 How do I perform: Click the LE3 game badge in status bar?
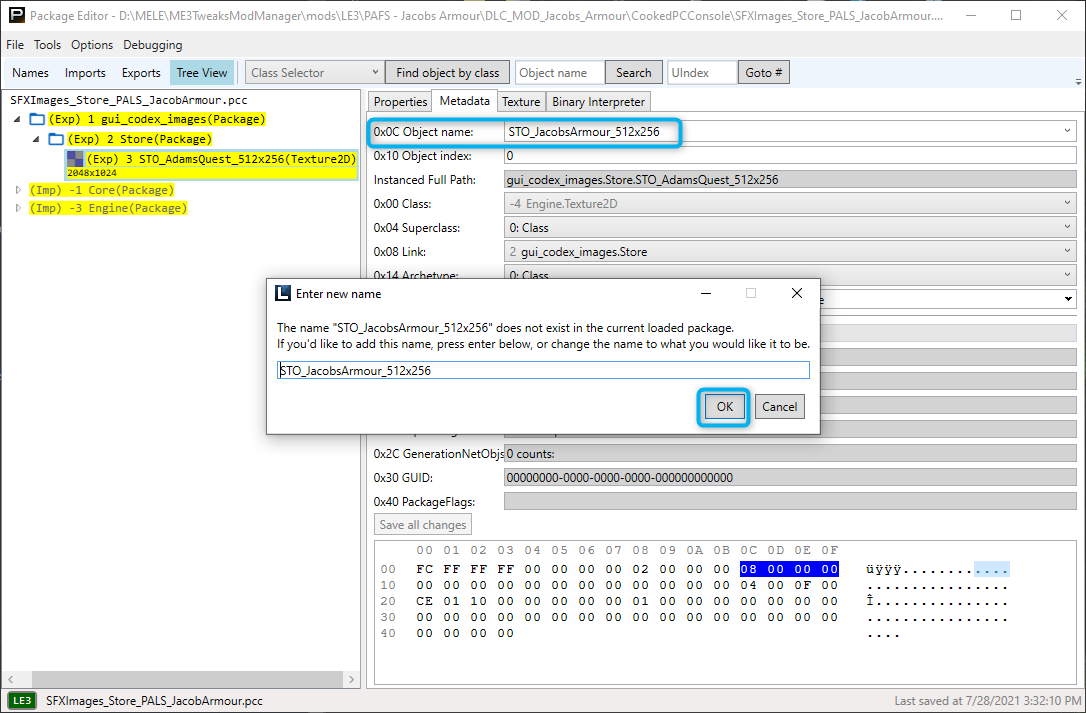coord(22,701)
